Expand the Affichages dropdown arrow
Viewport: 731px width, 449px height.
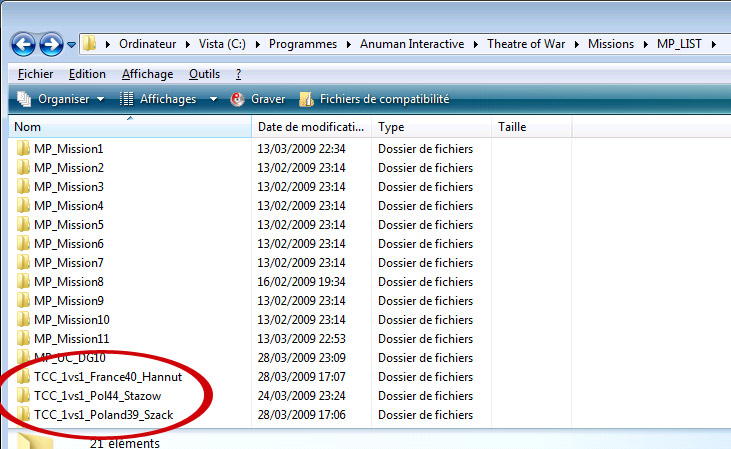click(x=214, y=99)
